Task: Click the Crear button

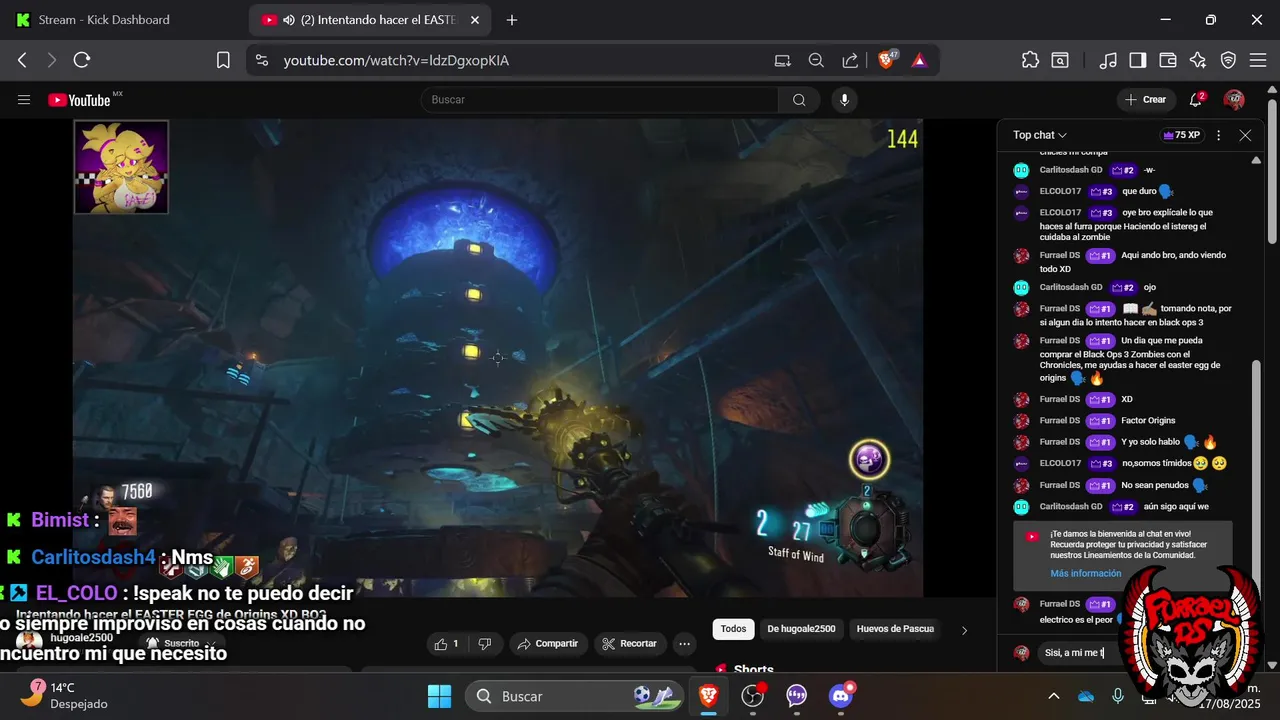Action: coord(1145,99)
